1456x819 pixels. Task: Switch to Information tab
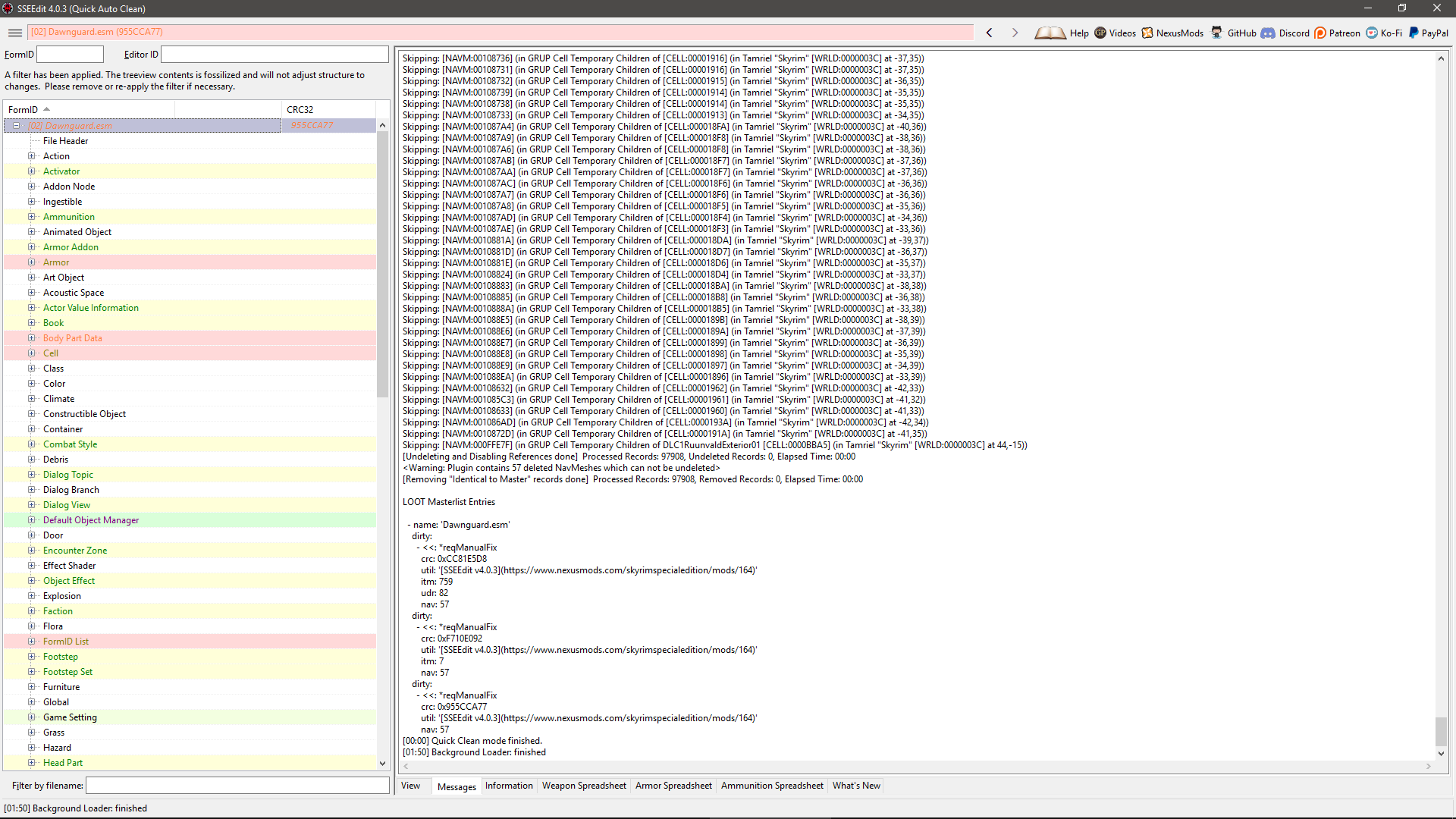[x=508, y=785]
